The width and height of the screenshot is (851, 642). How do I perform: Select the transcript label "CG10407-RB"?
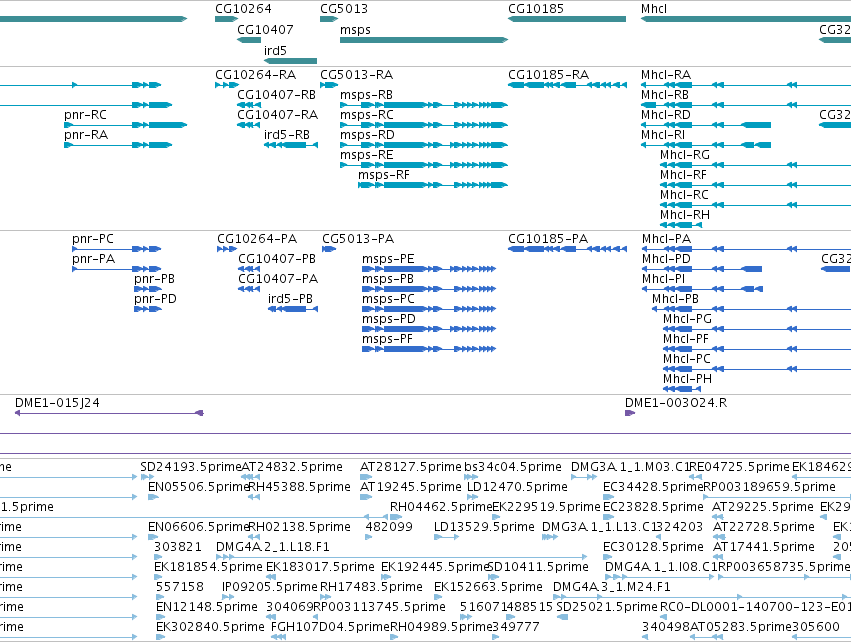[x=276, y=95]
